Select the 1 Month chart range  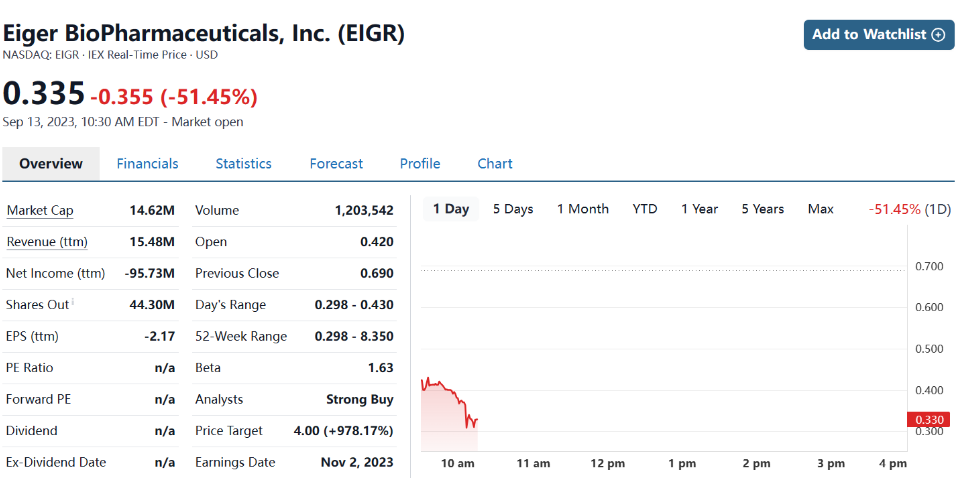pos(582,209)
